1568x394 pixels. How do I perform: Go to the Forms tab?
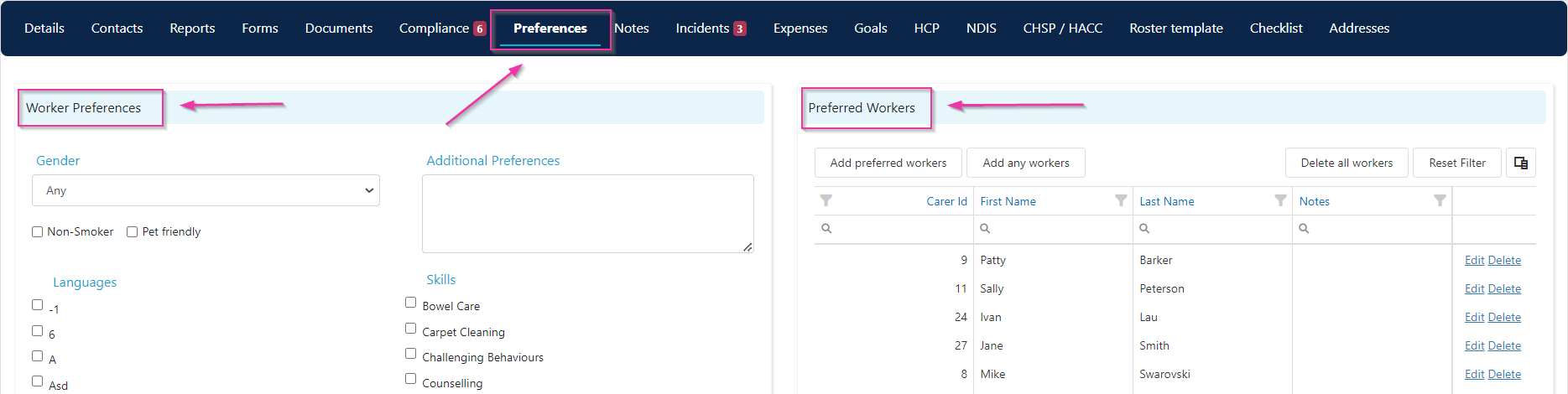click(260, 29)
